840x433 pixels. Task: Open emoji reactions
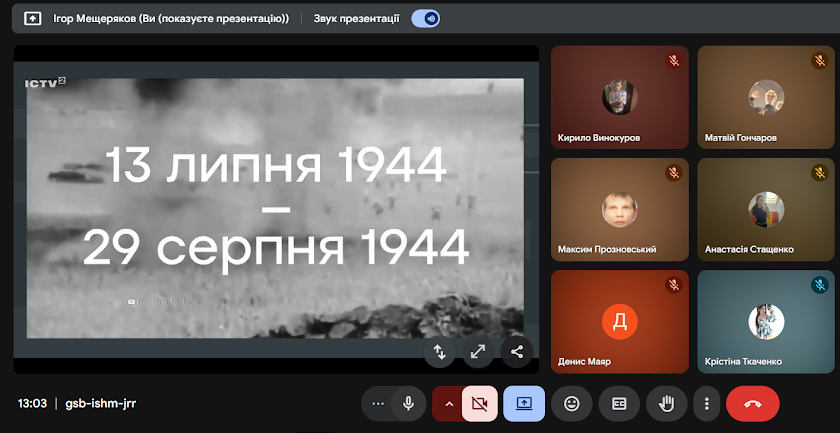(x=572, y=403)
